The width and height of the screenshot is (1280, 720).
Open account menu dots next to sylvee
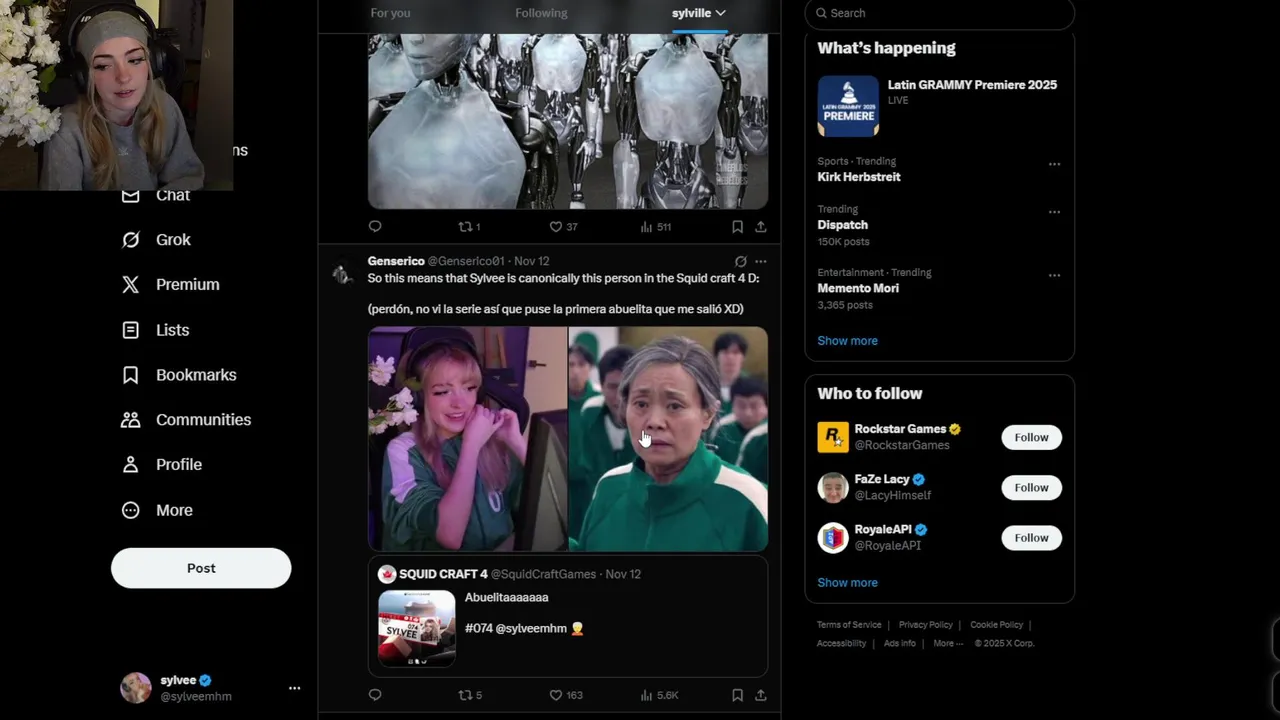(x=294, y=688)
